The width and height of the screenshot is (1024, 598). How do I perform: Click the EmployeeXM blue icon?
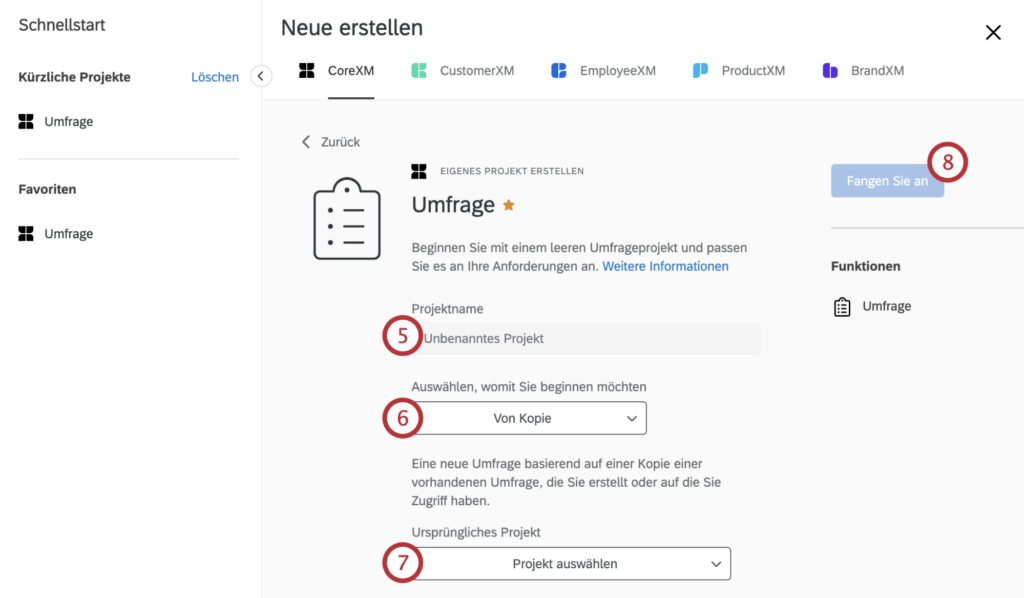558,71
